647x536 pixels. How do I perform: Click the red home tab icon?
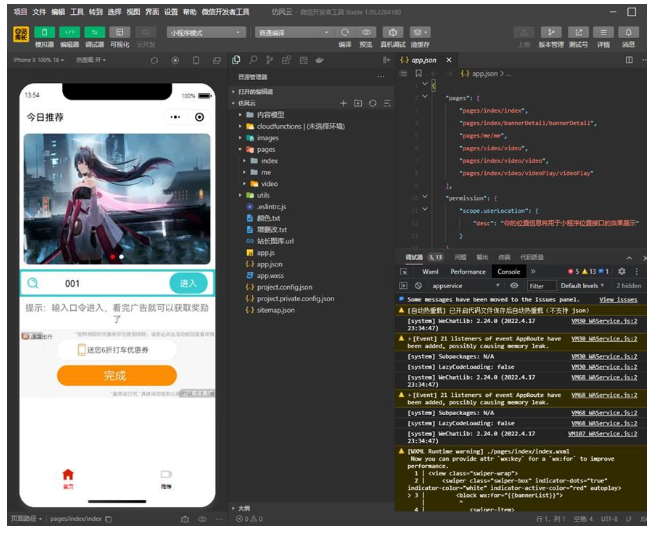68,478
